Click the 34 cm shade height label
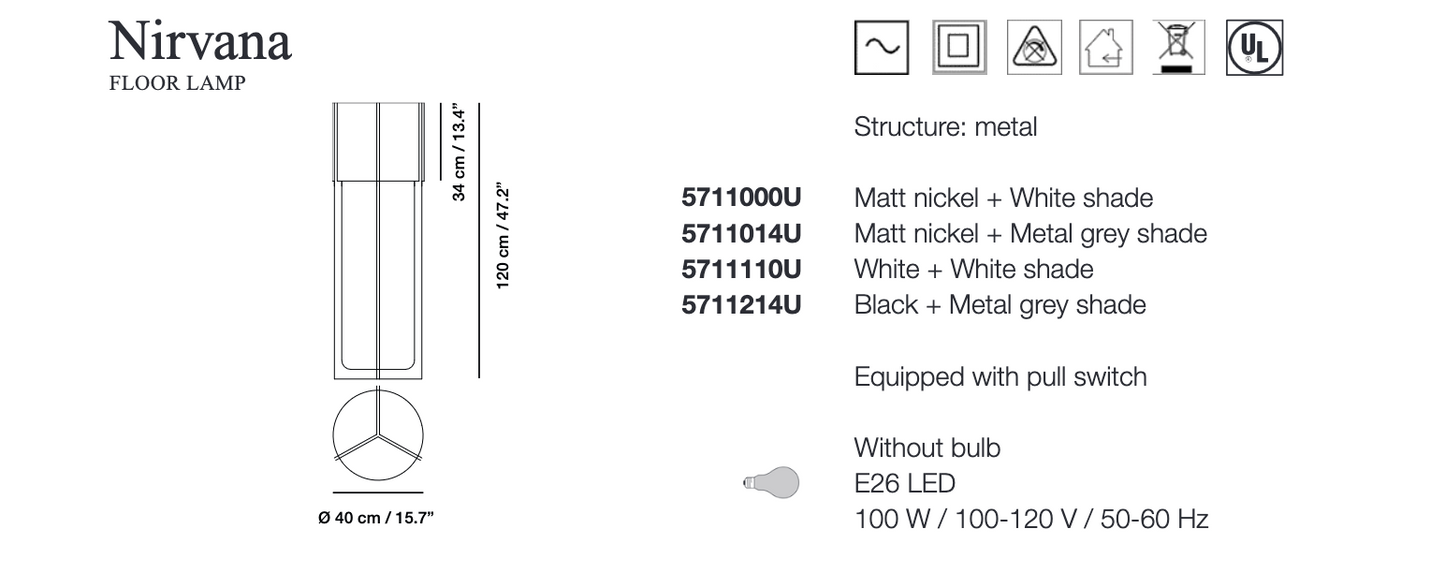1445x573 pixels. [460, 151]
